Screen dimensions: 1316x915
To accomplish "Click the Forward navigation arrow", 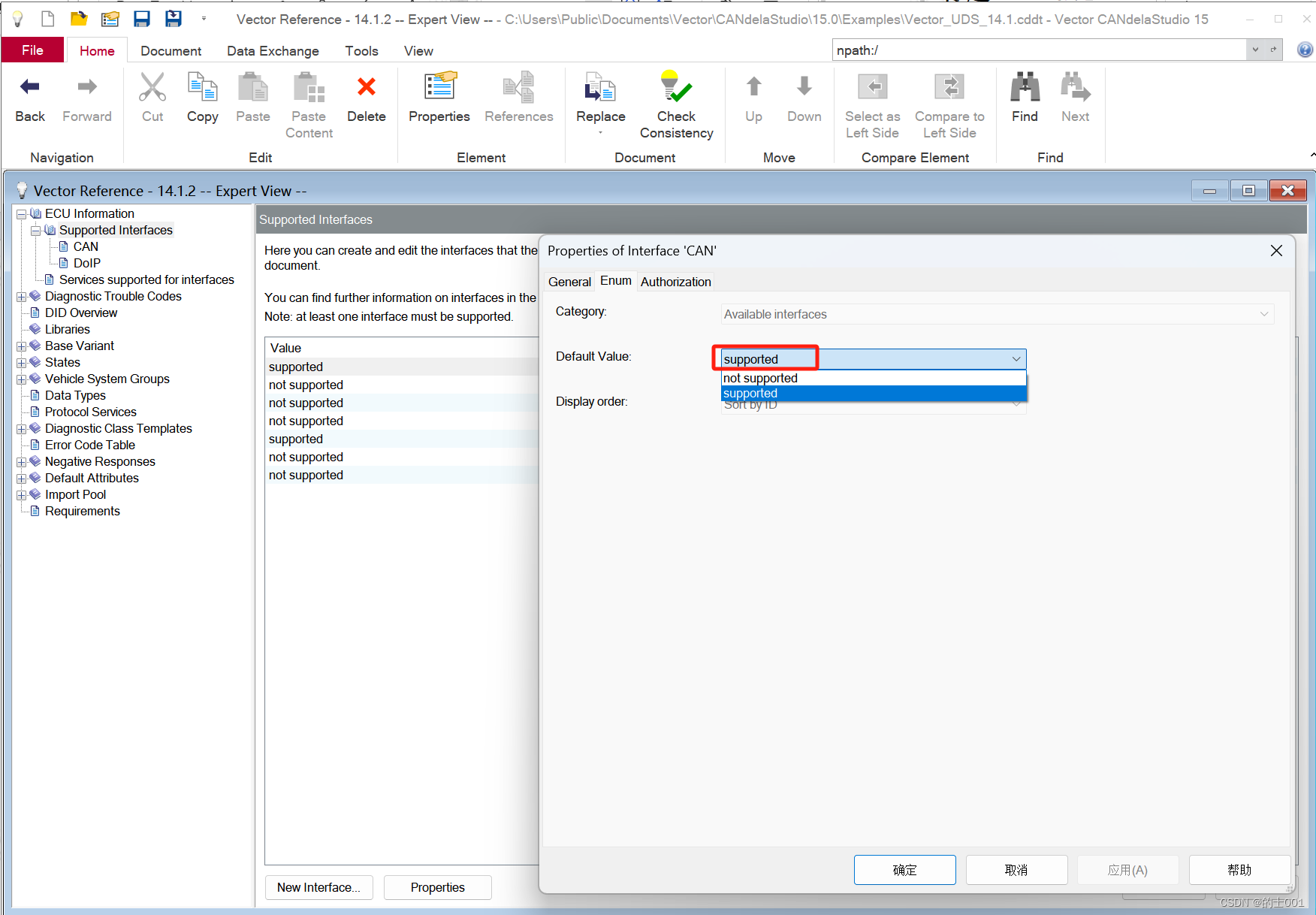I will coord(87,98).
